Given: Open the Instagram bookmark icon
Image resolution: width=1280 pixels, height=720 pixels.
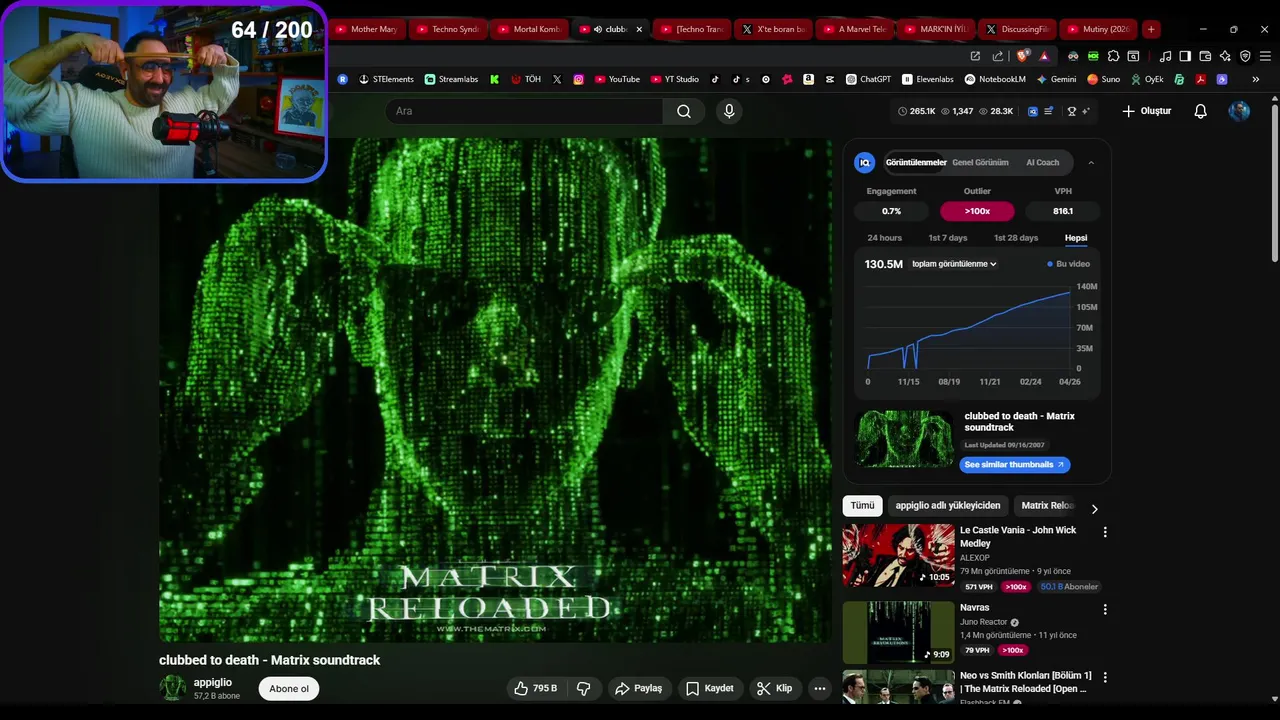Looking at the screenshot, I should click(579, 79).
